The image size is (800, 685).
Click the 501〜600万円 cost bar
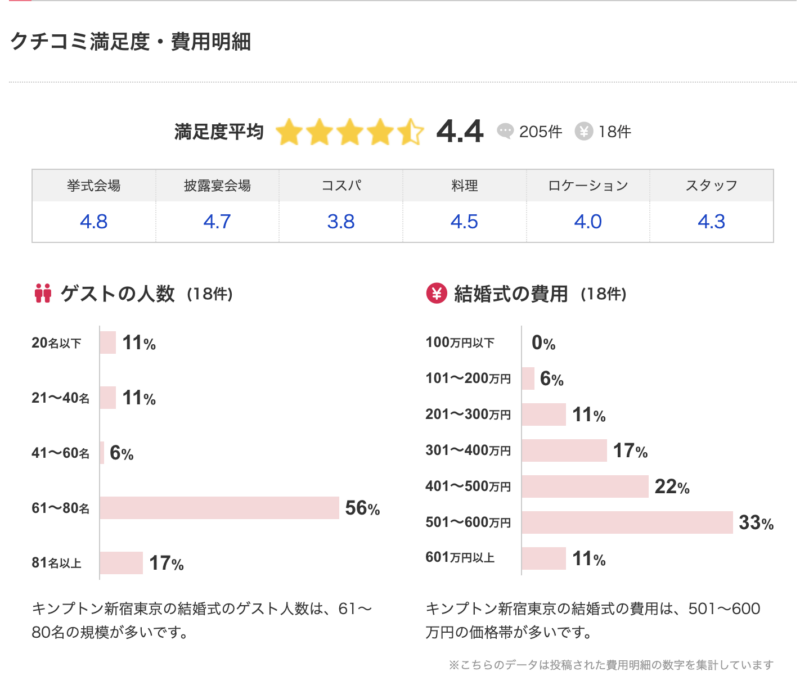click(628, 522)
